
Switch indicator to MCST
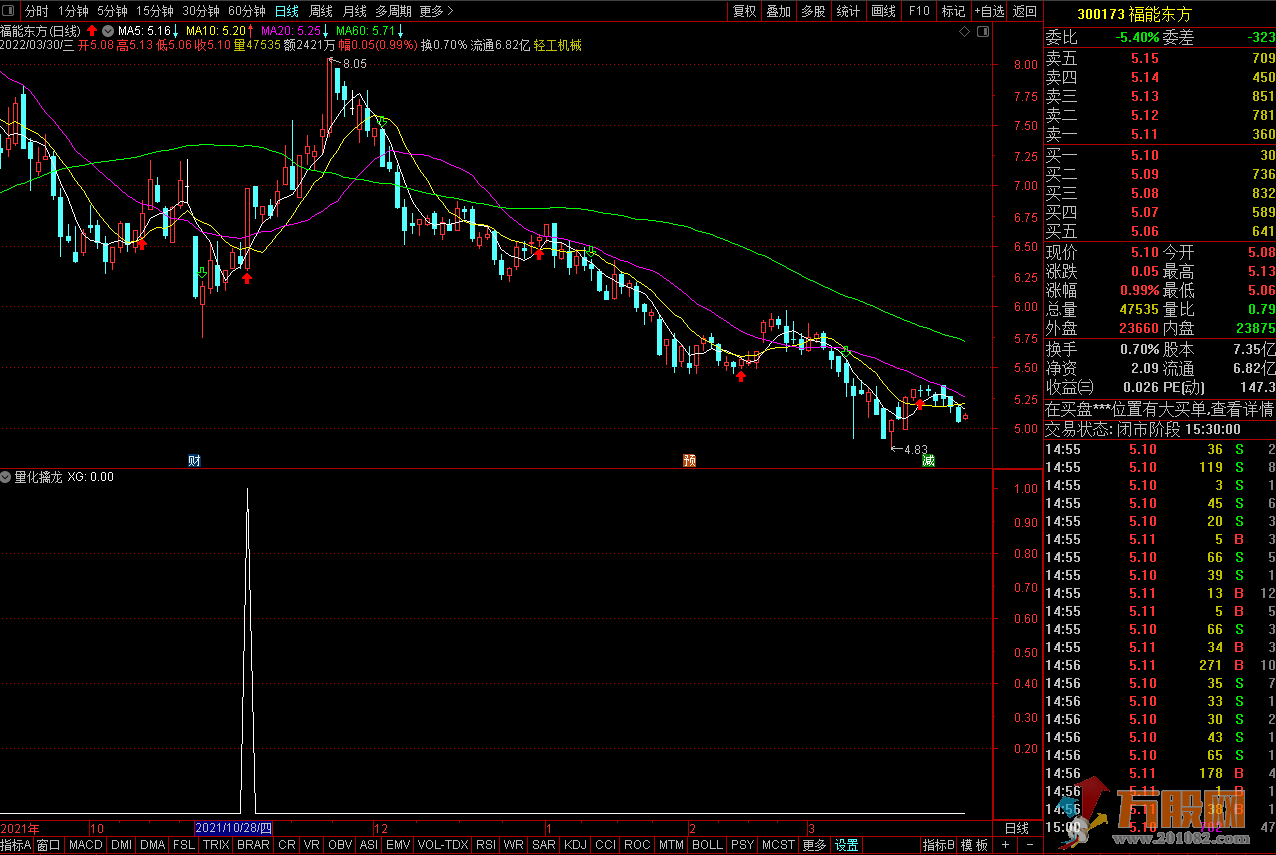tap(778, 845)
